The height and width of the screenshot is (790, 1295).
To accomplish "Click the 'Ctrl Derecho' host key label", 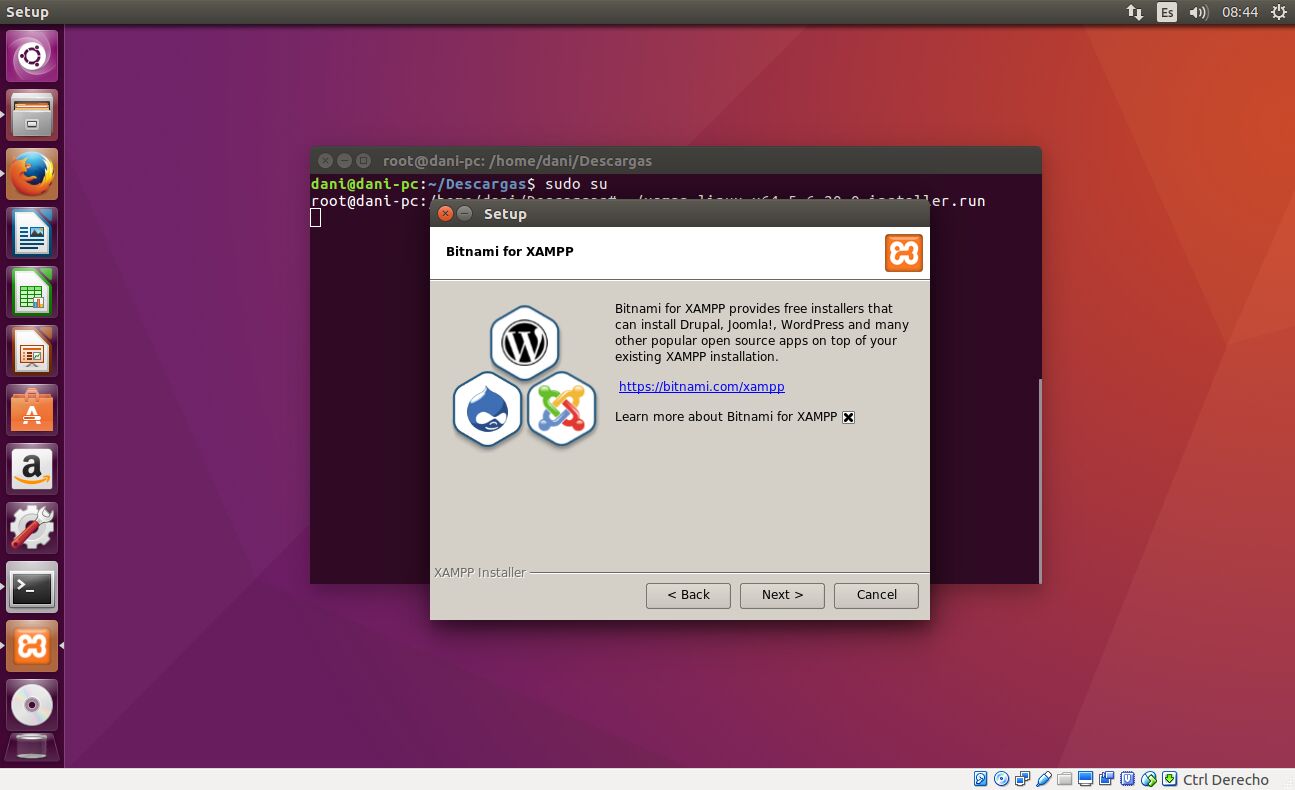I will [x=1226, y=780].
